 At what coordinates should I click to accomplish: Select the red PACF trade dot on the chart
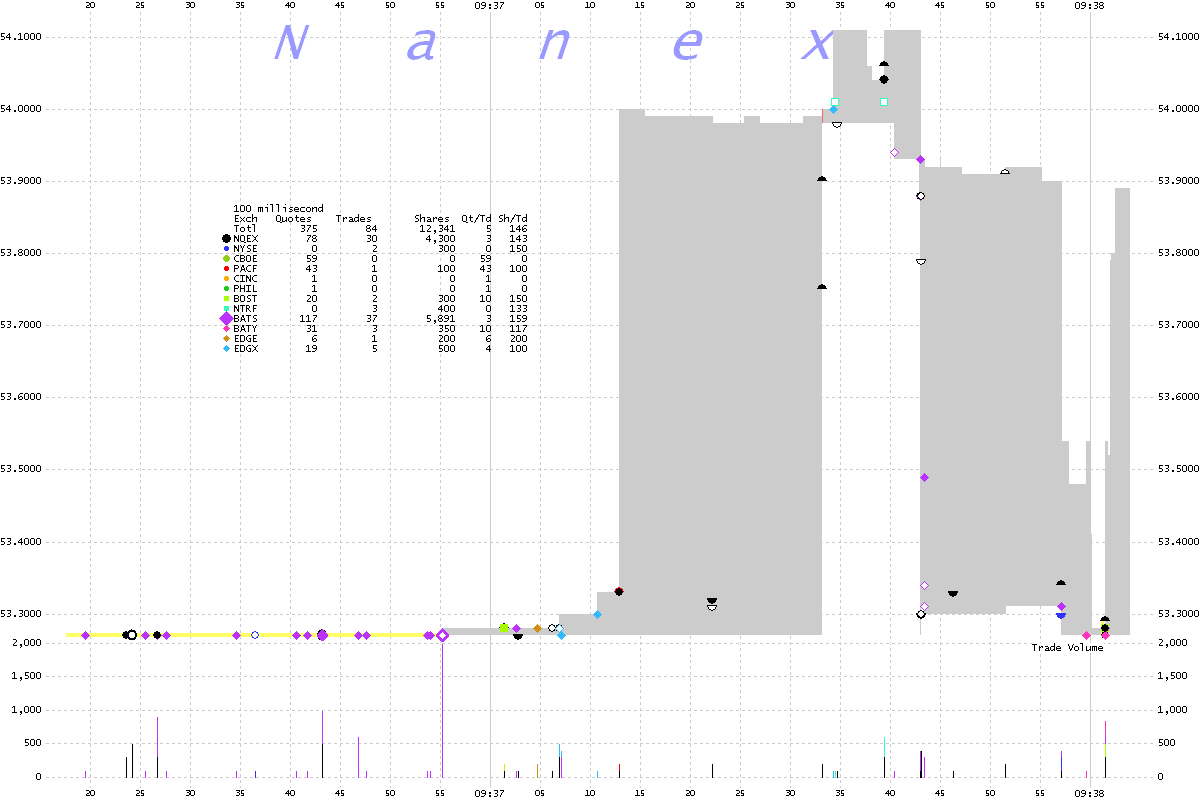[x=620, y=592]
